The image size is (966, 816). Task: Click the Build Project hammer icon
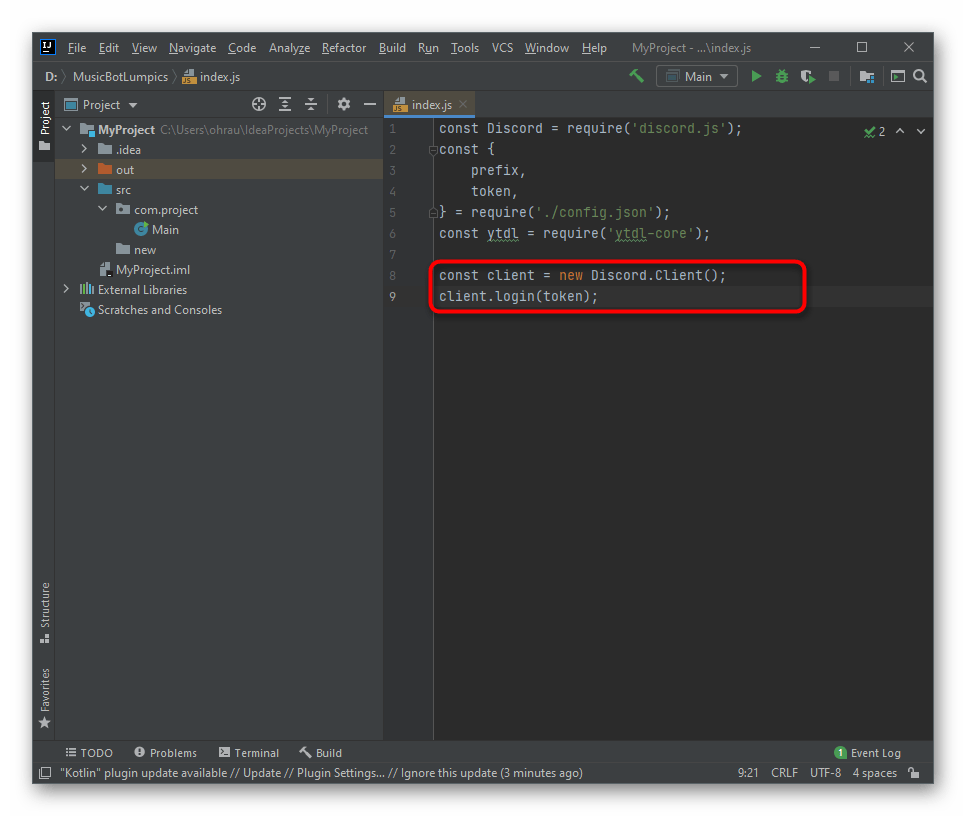pos(636,76)
